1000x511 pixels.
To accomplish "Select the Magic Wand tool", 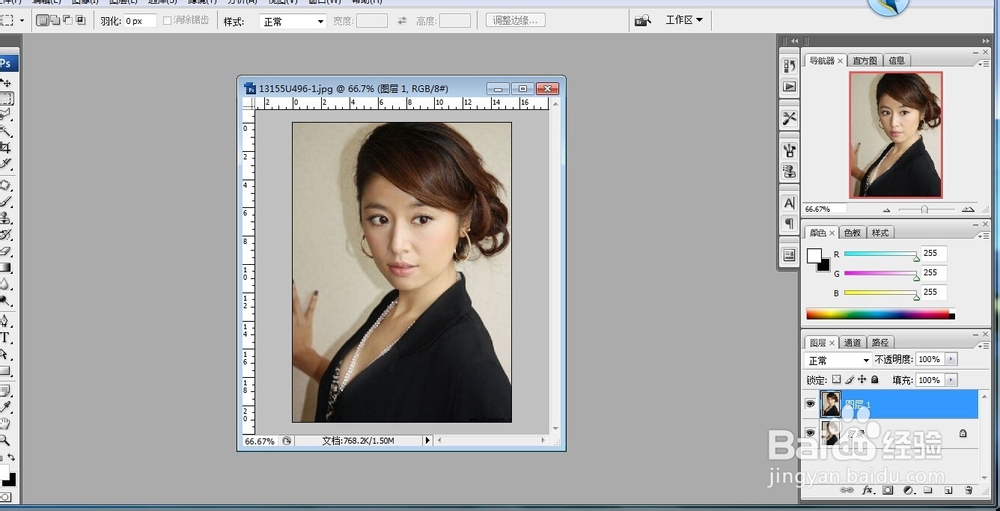I will pos(5,131).
